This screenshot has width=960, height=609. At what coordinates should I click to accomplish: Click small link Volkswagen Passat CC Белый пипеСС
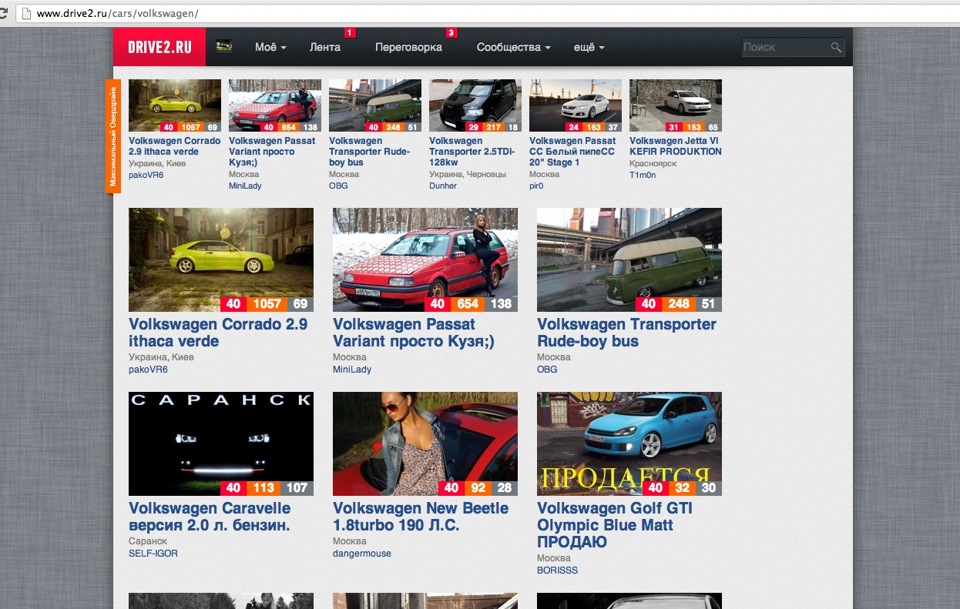pyautogui.click(x=572, y=151)
